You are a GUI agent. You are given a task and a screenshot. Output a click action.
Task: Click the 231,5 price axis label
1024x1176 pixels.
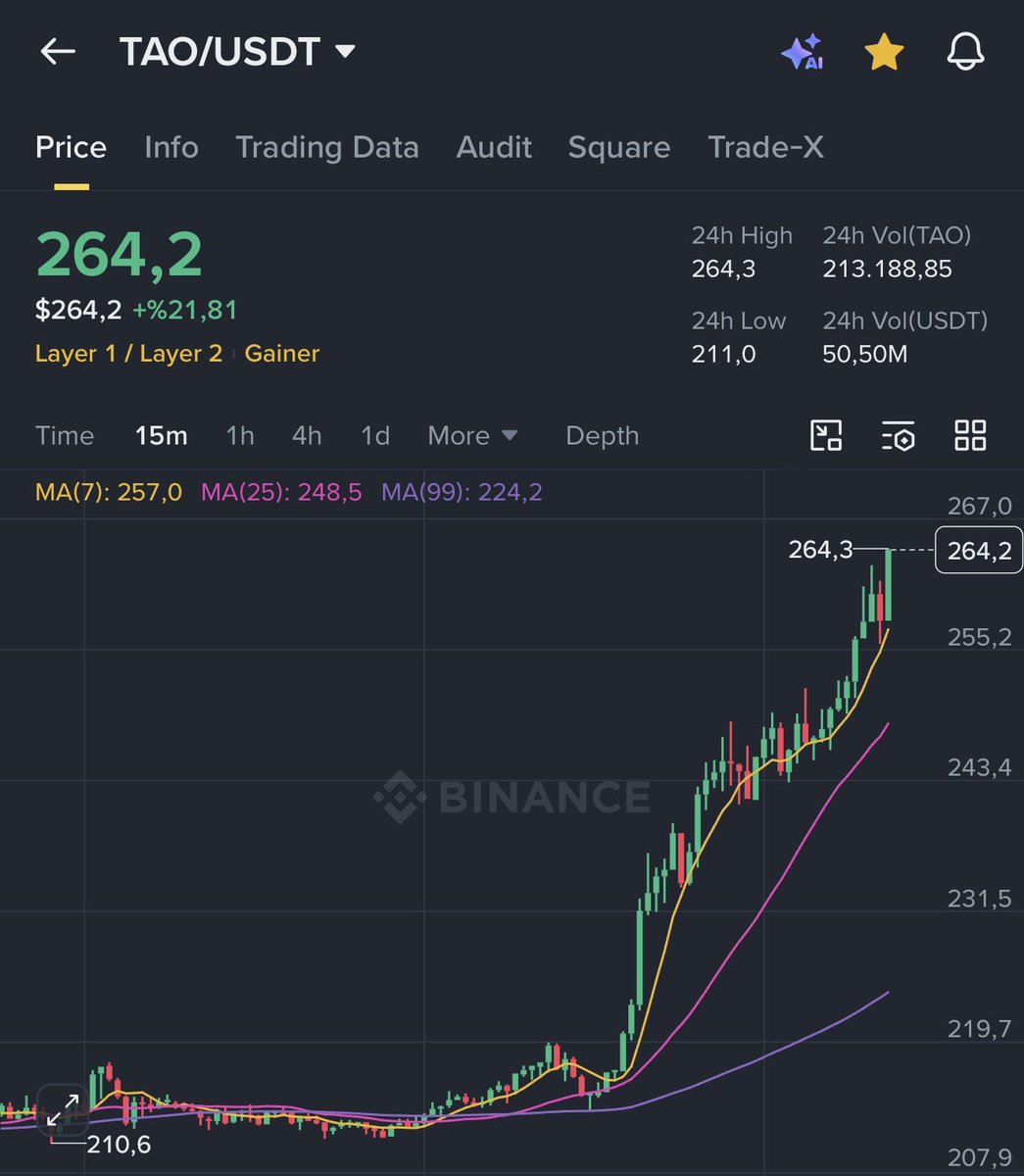pos(980,899)
